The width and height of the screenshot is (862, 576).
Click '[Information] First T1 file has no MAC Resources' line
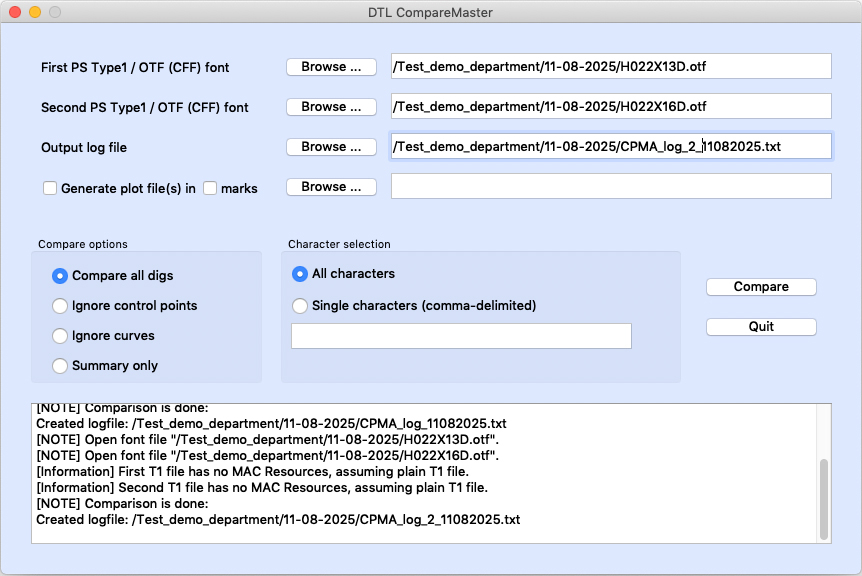point(252,472)
